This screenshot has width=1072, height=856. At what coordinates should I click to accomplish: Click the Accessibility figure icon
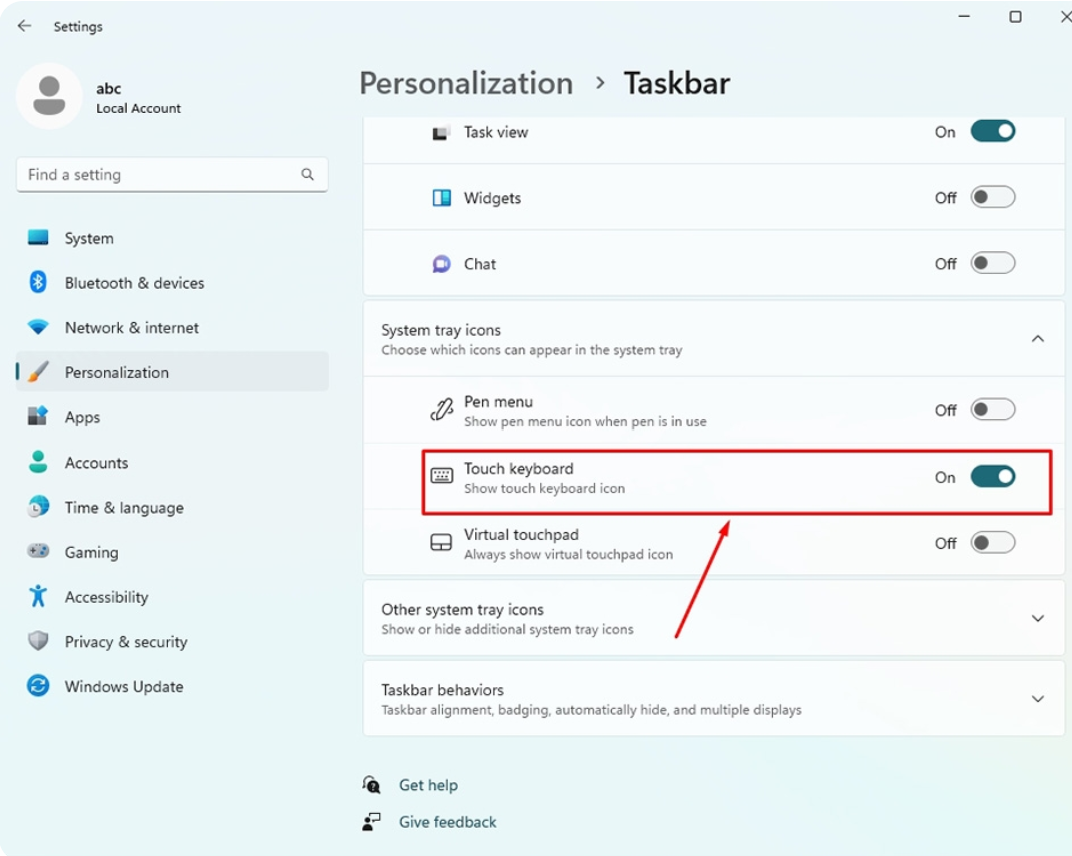click(x=38, y=597)
